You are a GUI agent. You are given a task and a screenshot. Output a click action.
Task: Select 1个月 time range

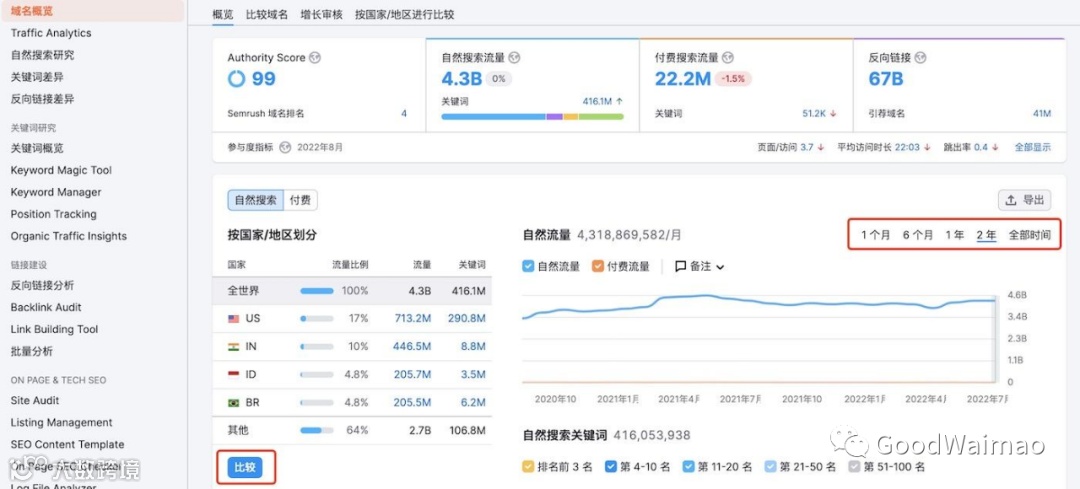(x=875, y=235)
